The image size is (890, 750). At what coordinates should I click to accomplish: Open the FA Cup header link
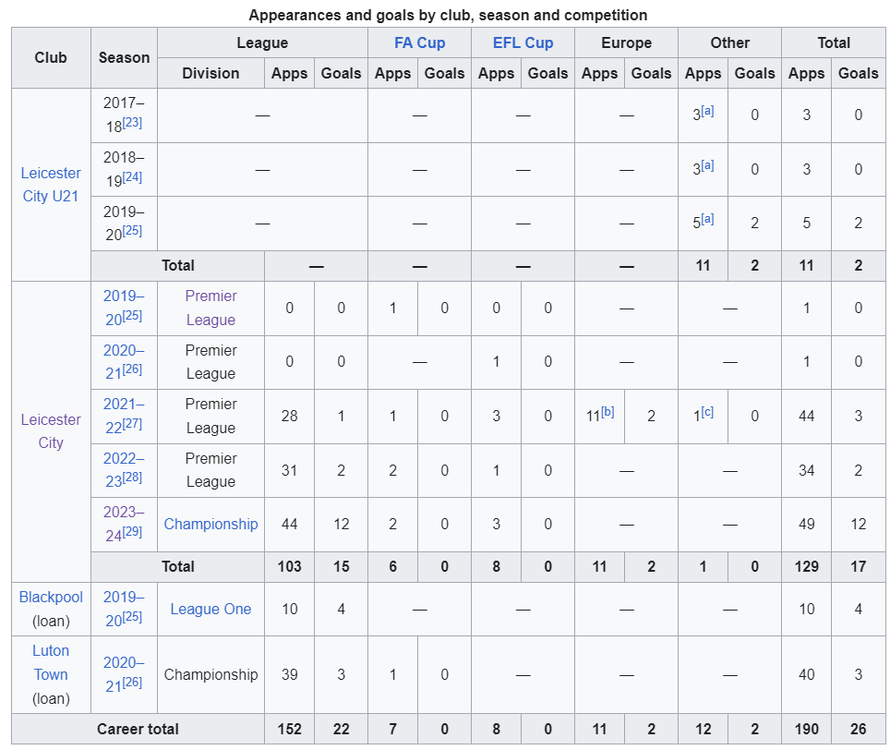coord(419,43)
